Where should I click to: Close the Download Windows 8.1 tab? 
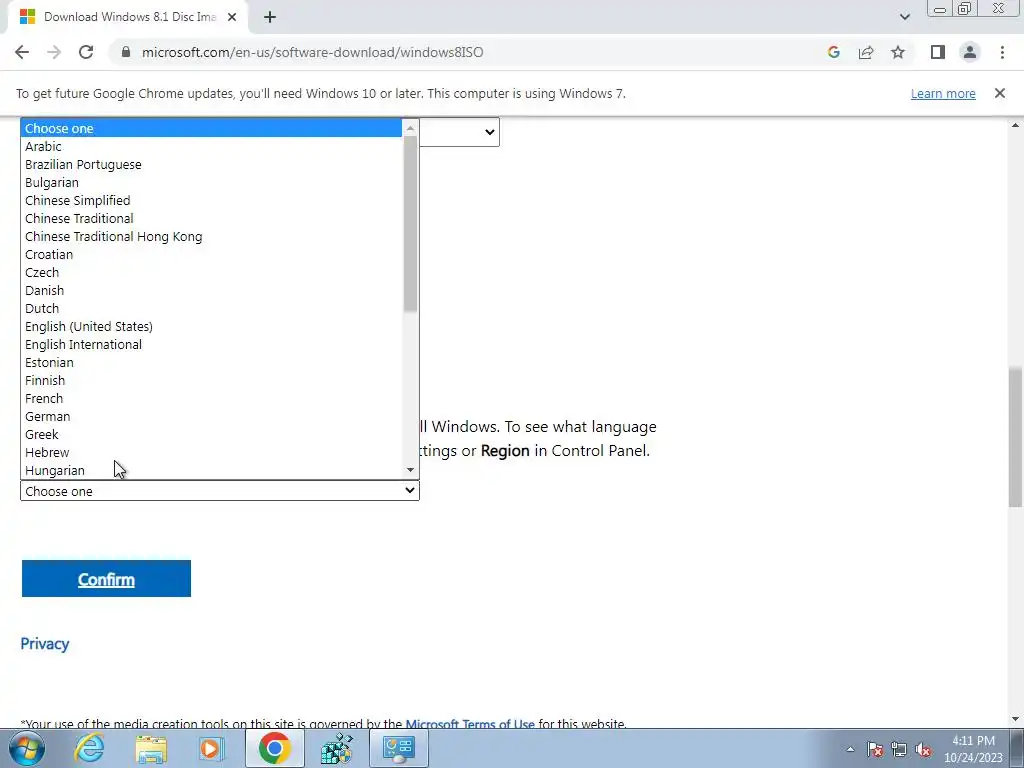(x=232, y=17)
